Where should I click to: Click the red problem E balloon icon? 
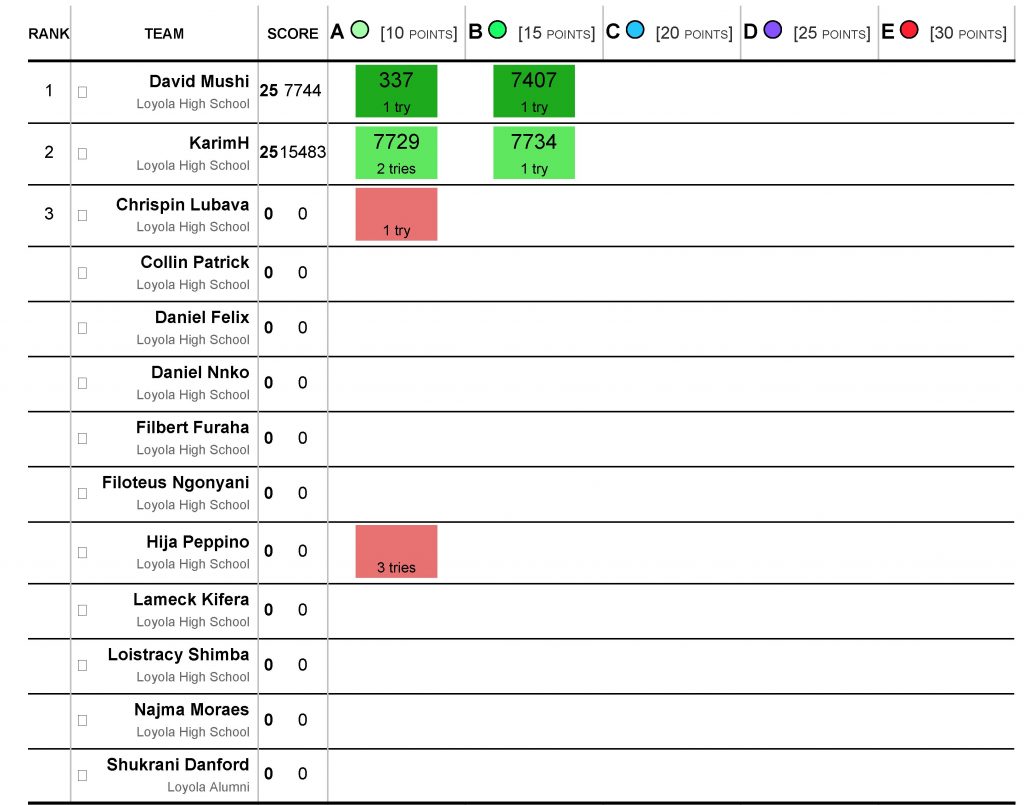[909, 30]
